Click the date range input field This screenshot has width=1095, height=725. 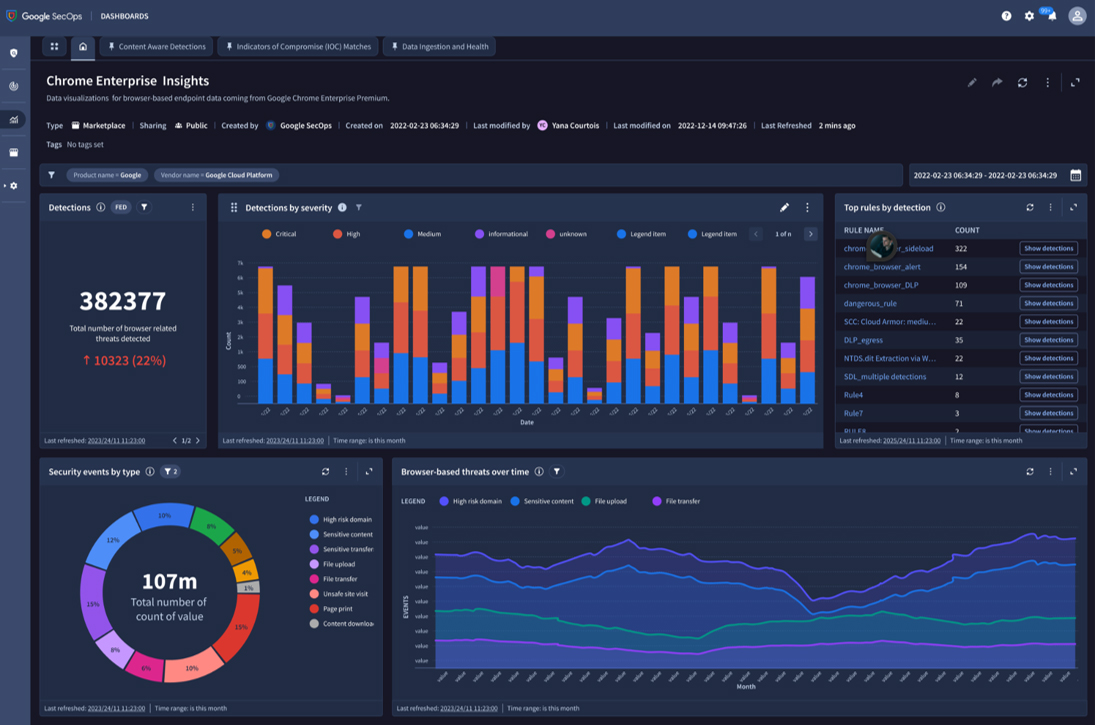click(985, 175)
